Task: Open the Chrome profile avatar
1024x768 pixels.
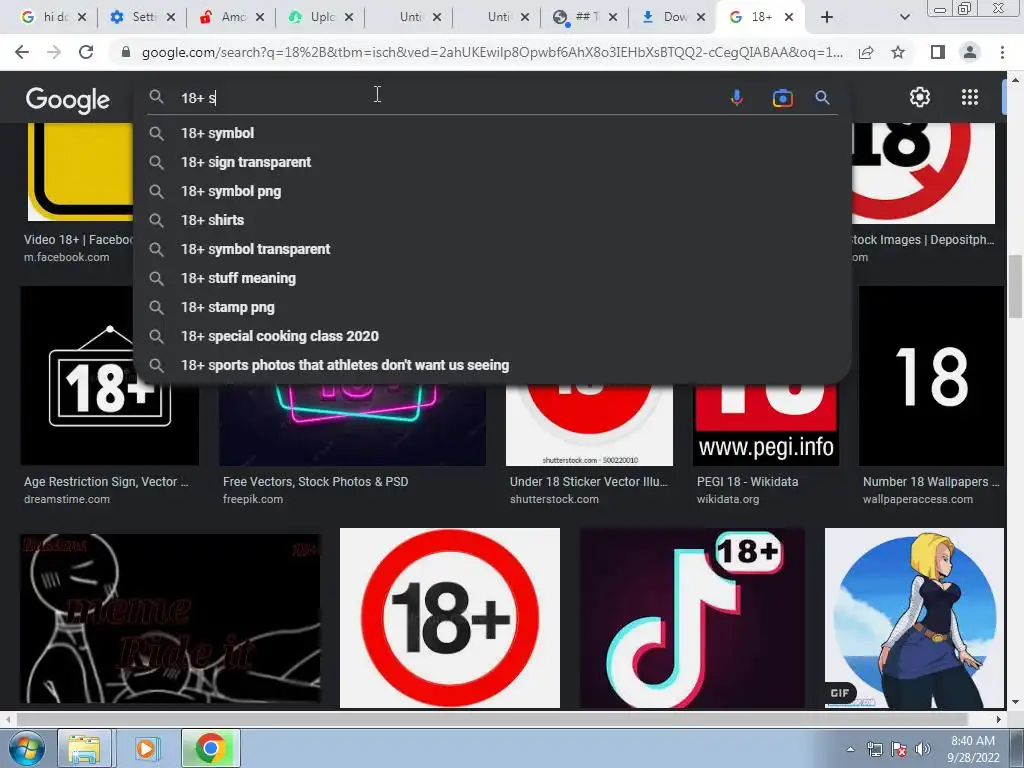Action: pos(970,52)
